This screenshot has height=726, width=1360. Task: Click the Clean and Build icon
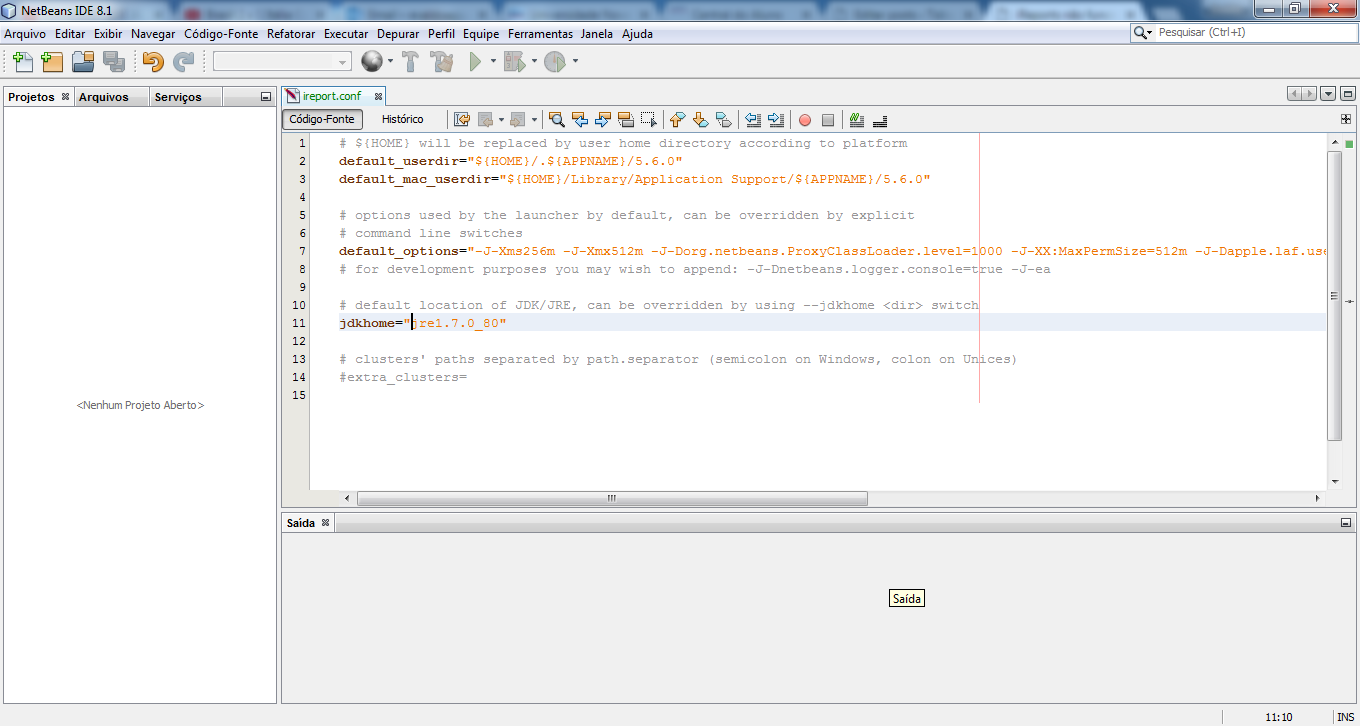click(x=442, y=62)
